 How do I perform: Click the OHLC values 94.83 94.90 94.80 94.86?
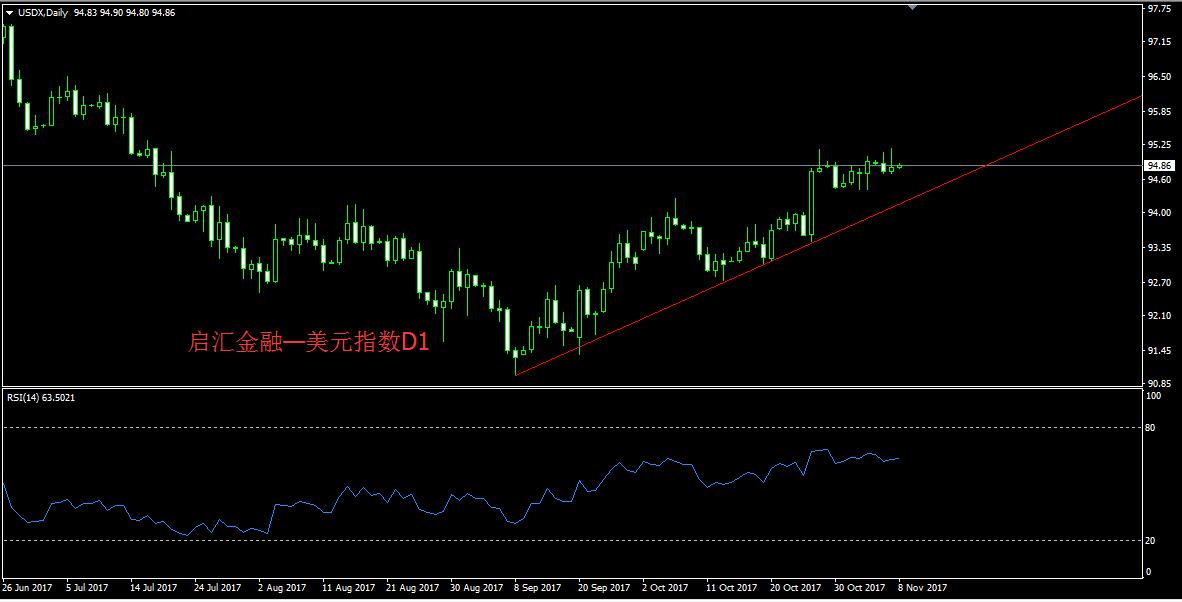click(x=124, y=13)
